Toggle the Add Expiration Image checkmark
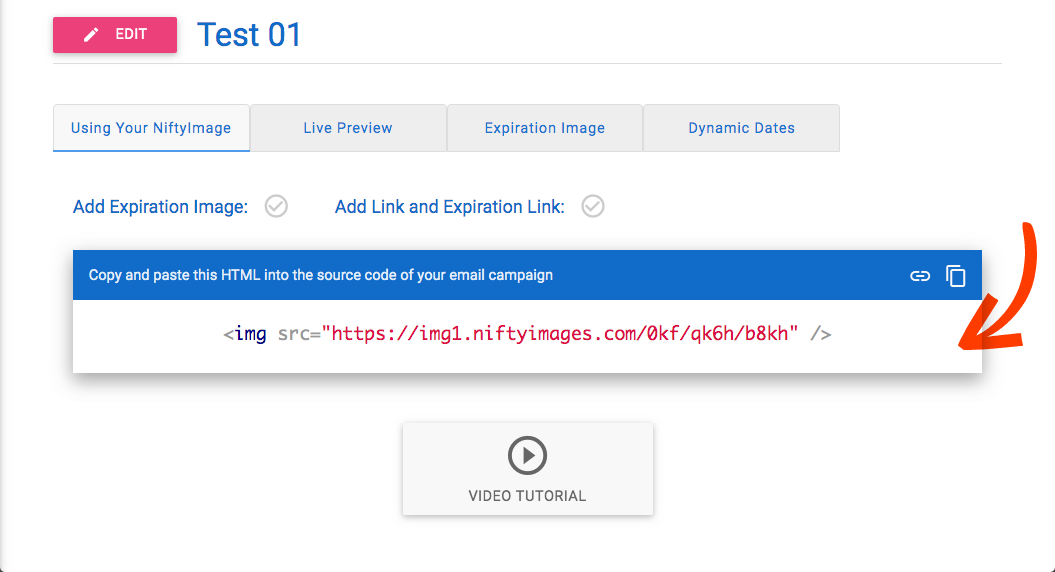The width and height of the screenshot is (1055, 572). click(276, 206)
